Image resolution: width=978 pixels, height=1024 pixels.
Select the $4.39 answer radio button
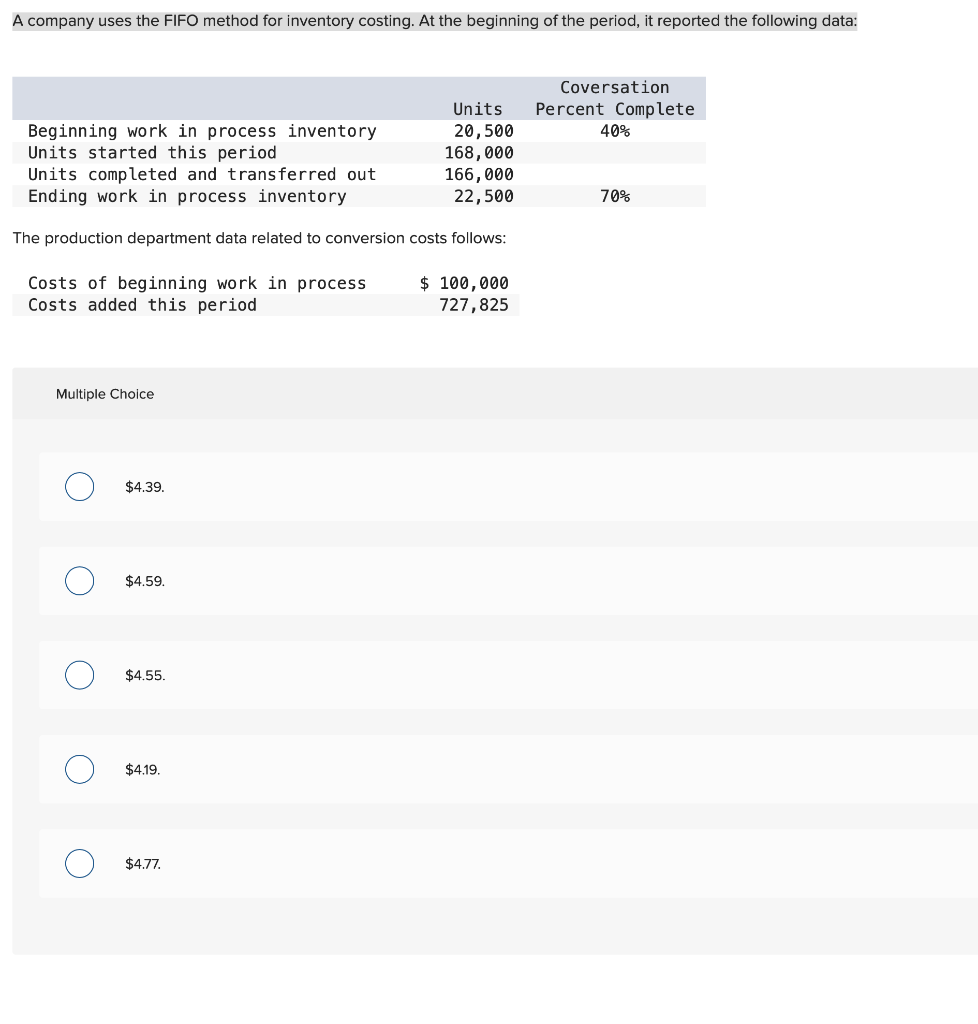point(79,487)
